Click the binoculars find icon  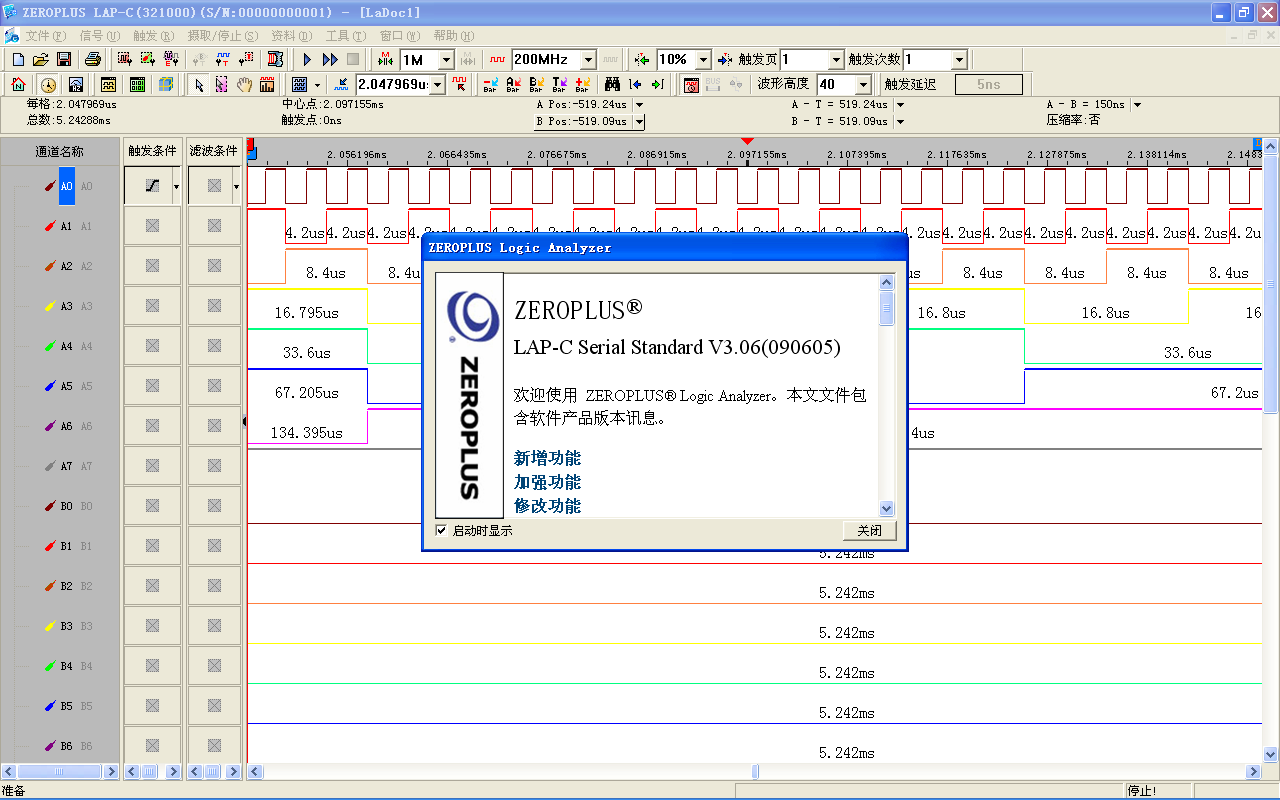pyautogui.click(x=612, y=84)
